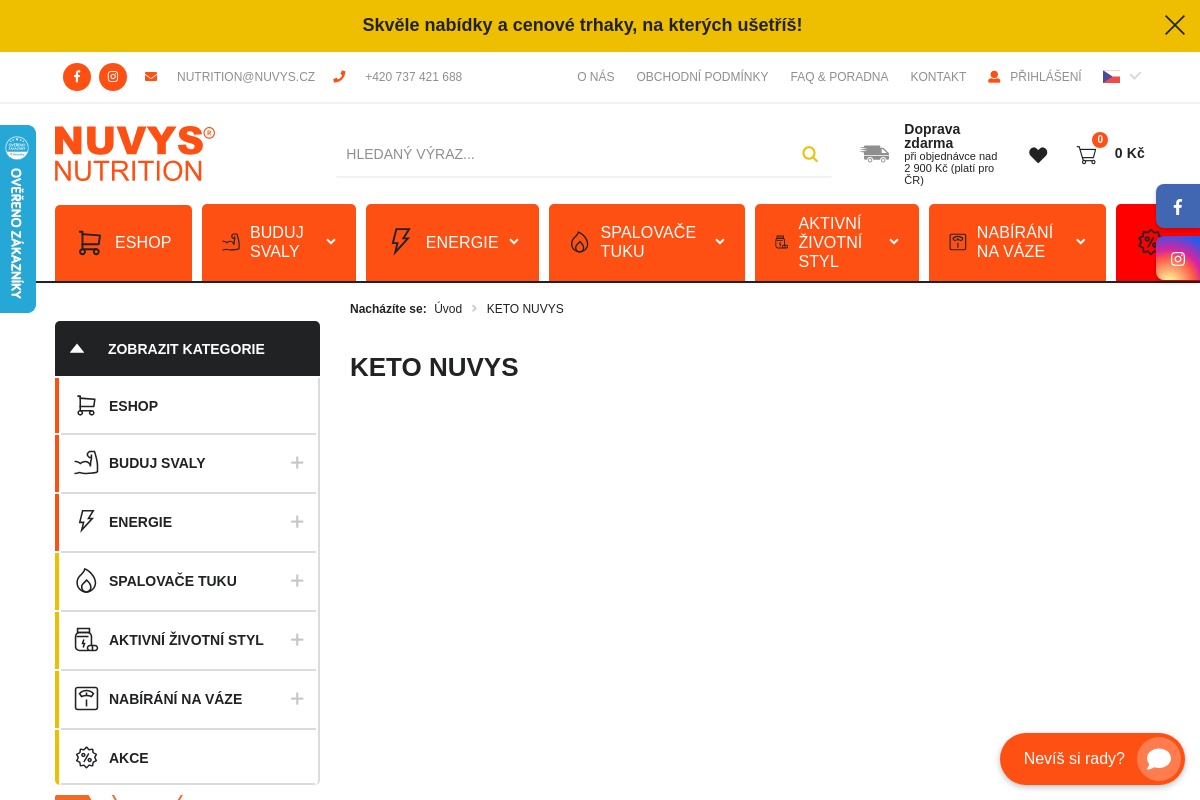Dismiss the yellow promo banner
1200x800 pixels.
1174,25
